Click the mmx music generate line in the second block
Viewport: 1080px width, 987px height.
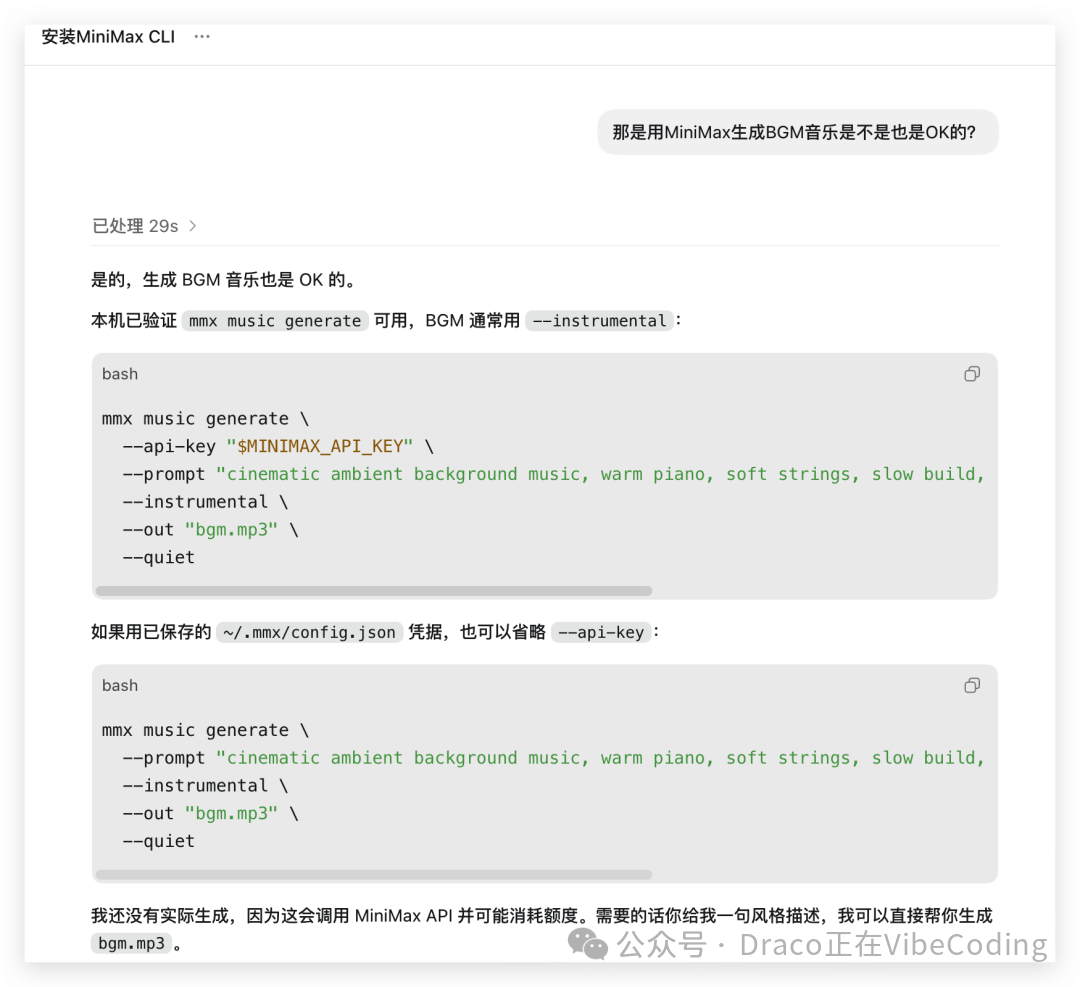[205, 730]
